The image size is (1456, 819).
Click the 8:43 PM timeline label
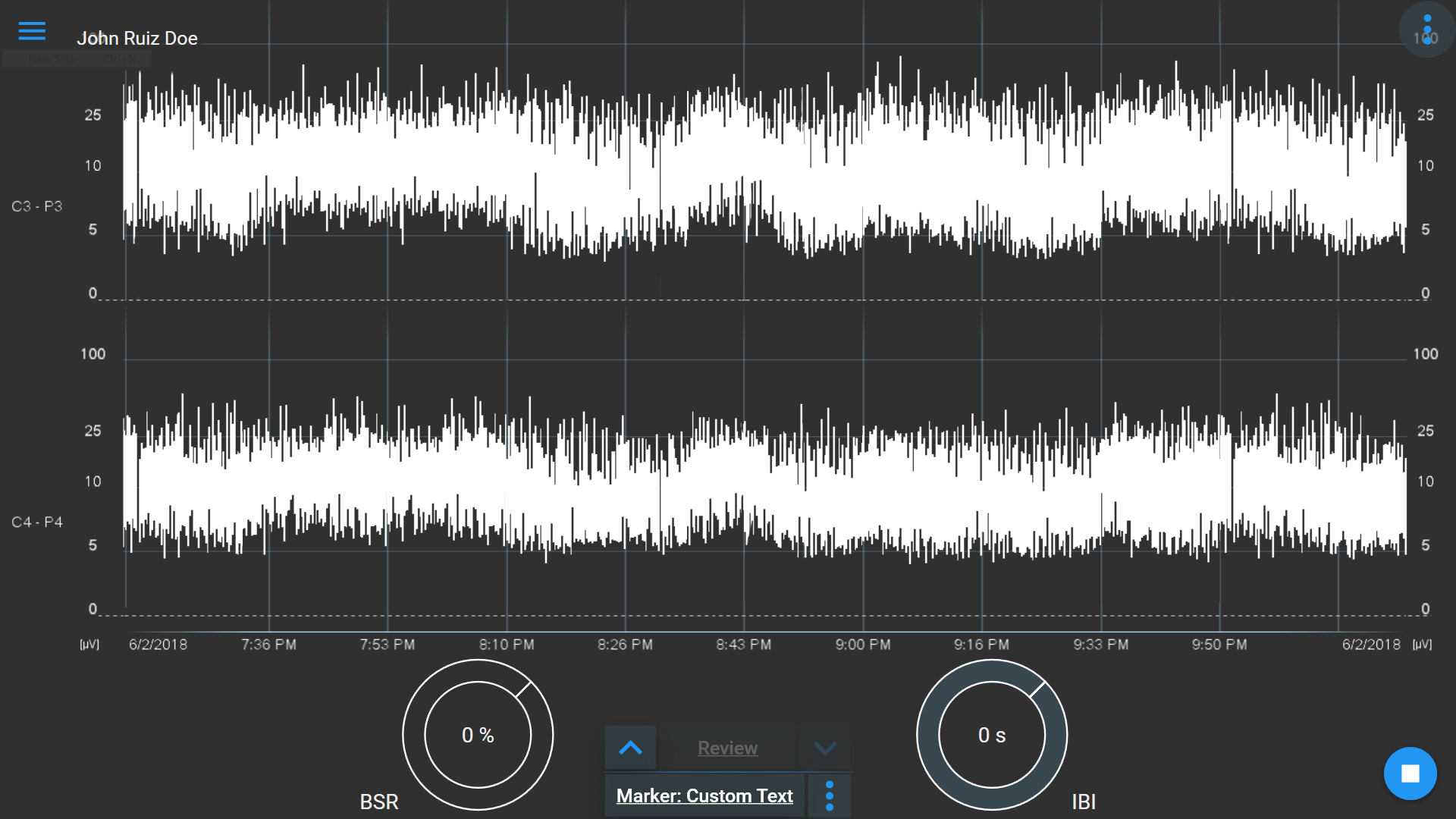pos(743,645)
